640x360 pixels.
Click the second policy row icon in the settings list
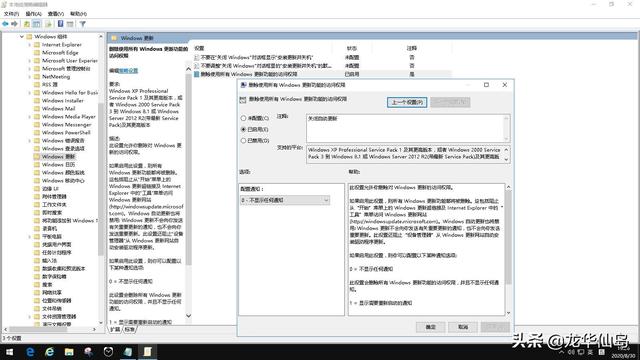tap(197, 66)
